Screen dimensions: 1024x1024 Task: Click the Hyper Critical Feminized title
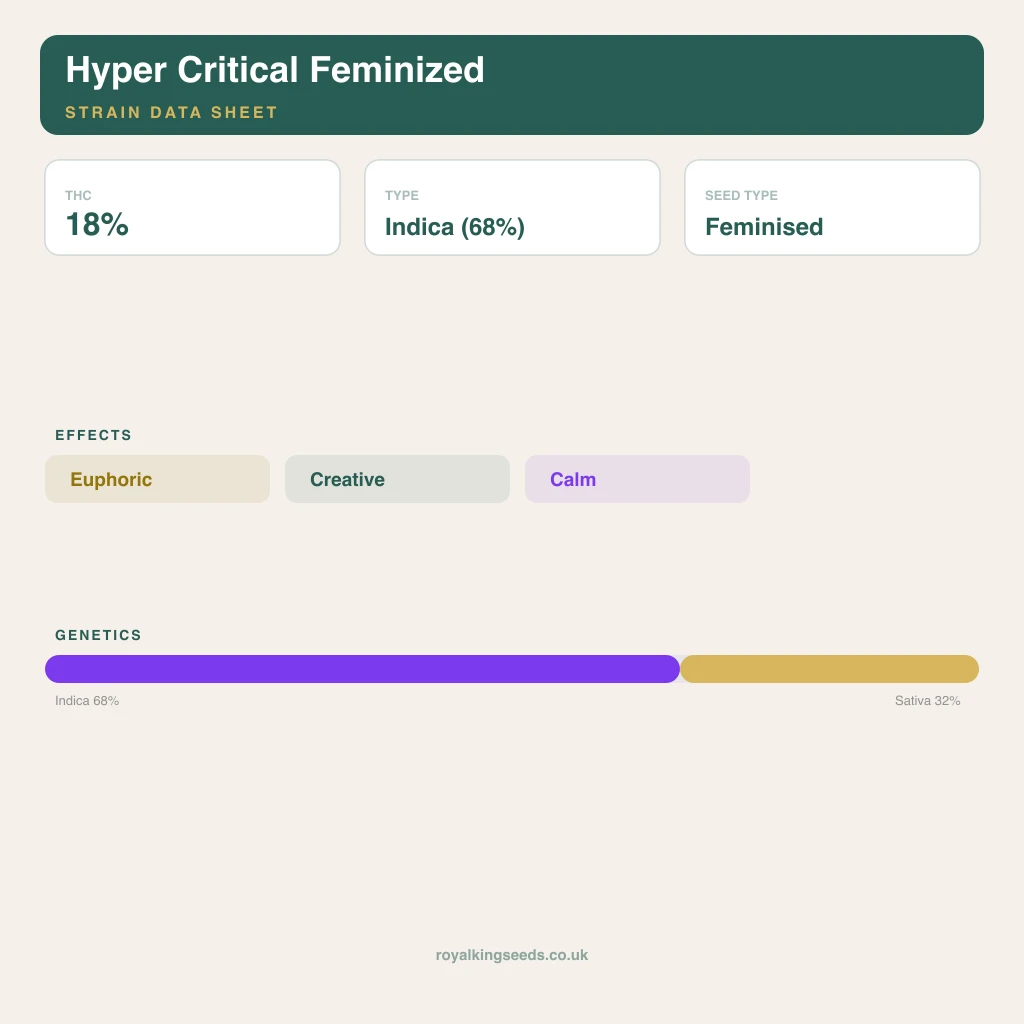point(275,71)
